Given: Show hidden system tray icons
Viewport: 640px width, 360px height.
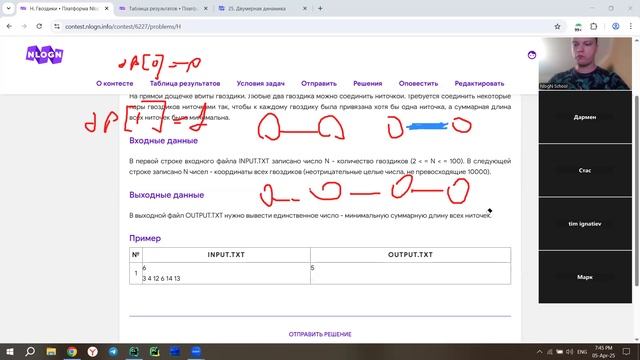Looking at the screenshot, I should click(x=540, y=351).
